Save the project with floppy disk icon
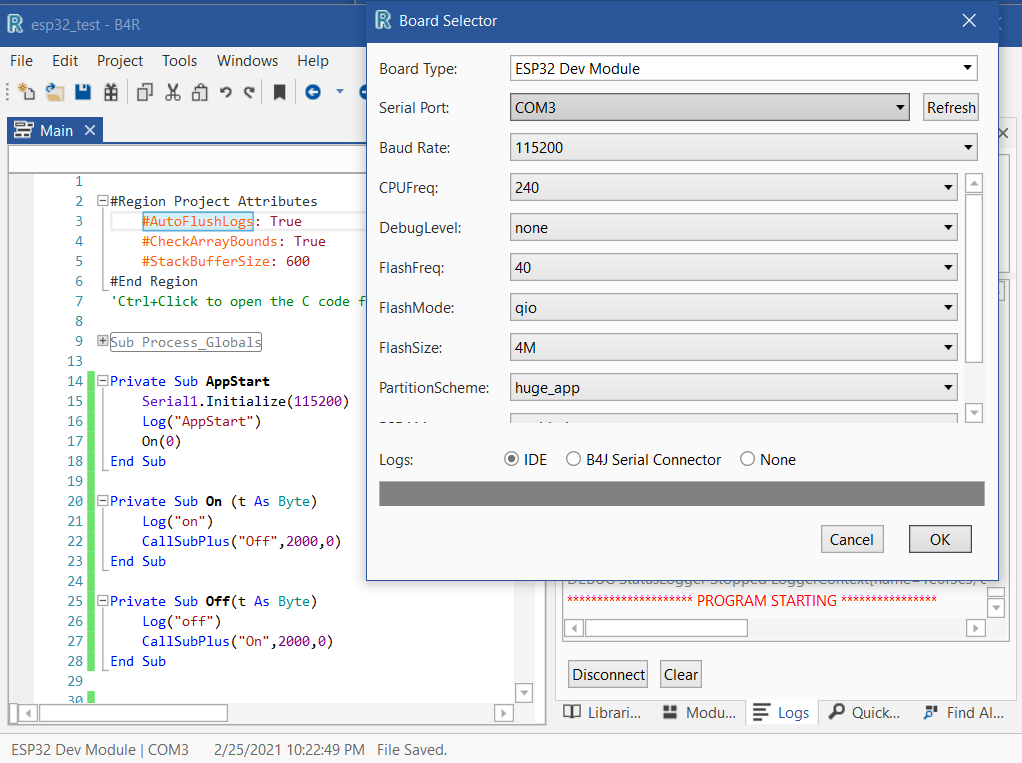Screen dimensions: 1022x763 pos(83,92)
